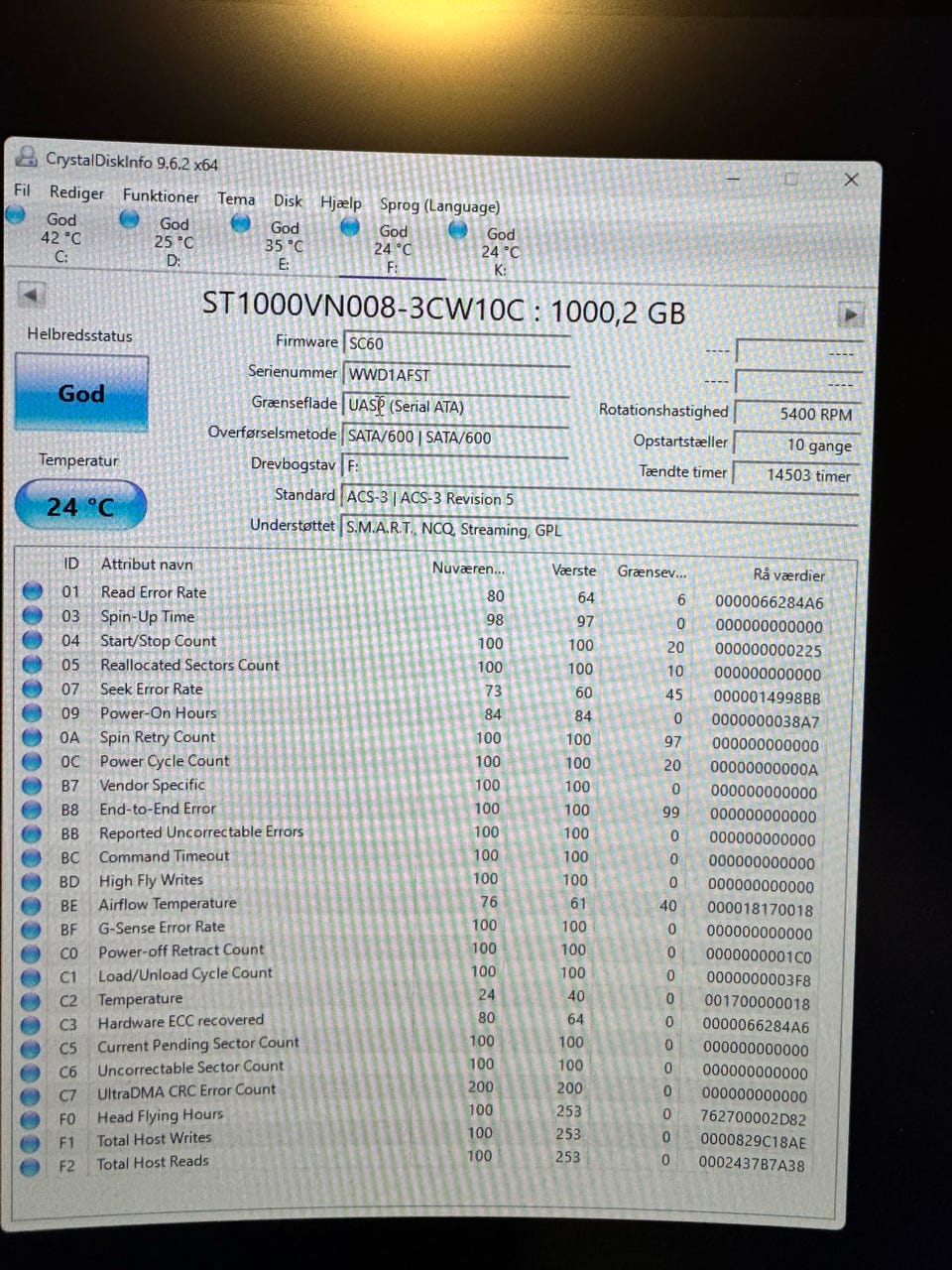Click the God health status button
The height and width of the screenshot is (1270, 952).
[x=81, y=393]
